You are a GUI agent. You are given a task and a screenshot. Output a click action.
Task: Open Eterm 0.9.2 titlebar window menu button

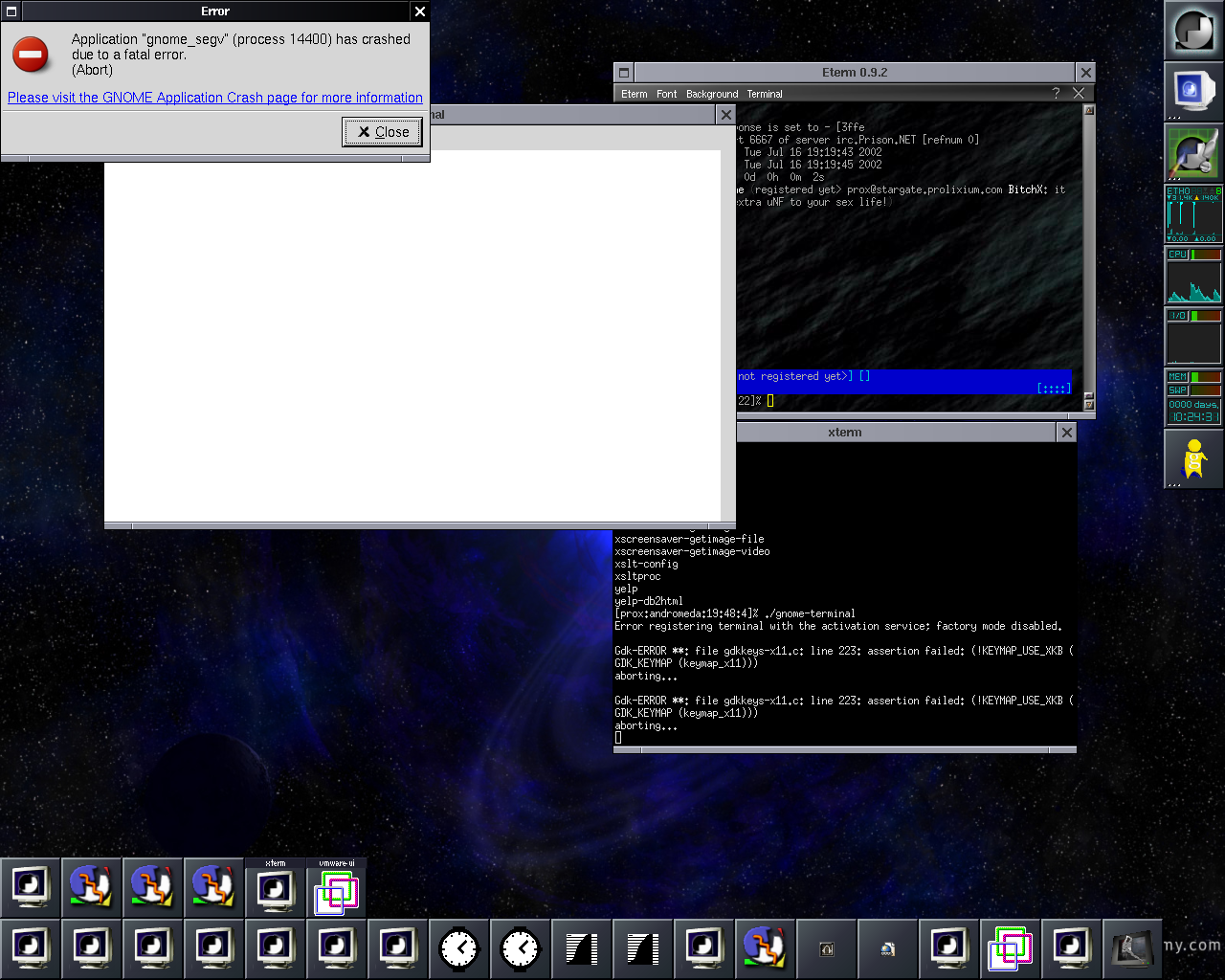pyautogui.click(x=624, y=73)
